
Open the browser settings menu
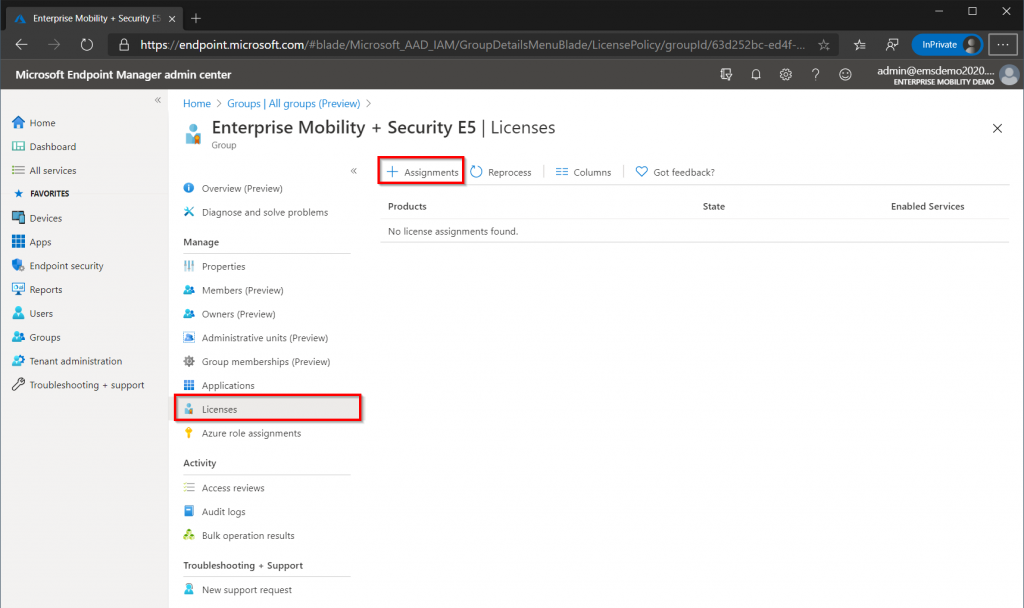(1002, 44)
